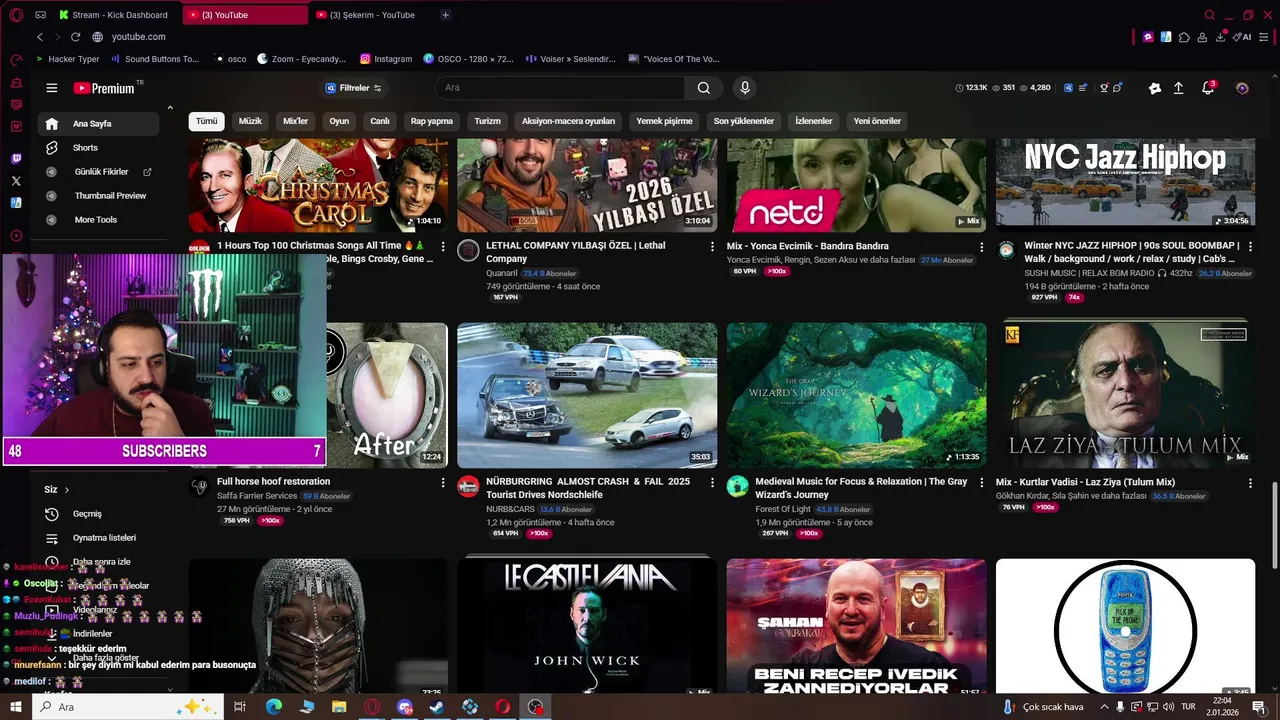Open the Geçmiş history entry

[x=98, y=514]
